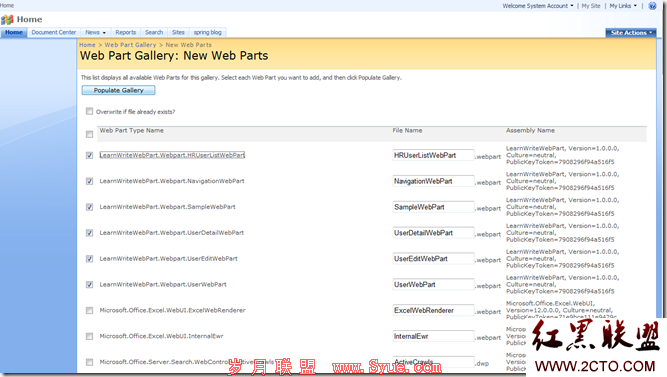Open the Search tab

(x=154, y=32)
